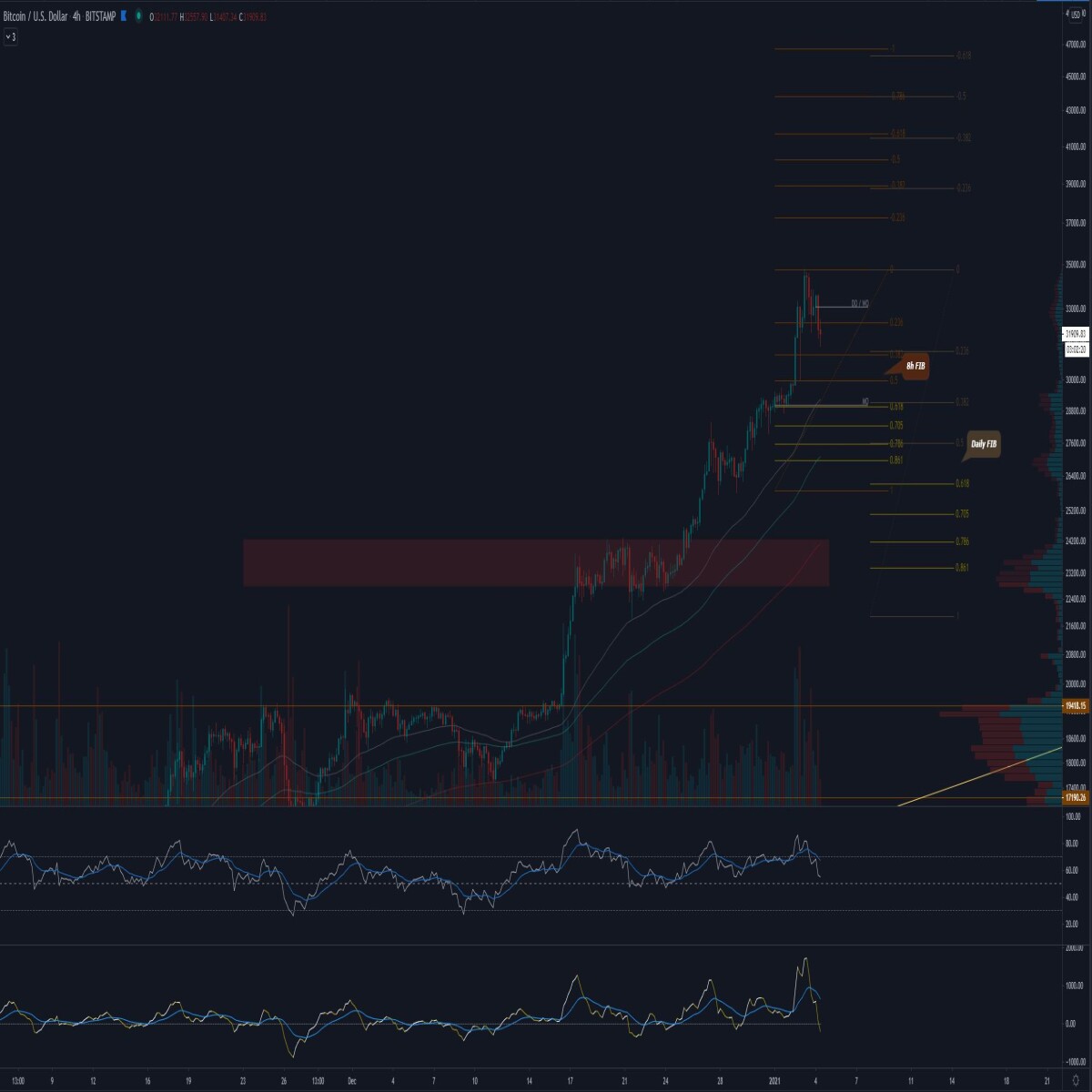Click the Dec label on time axis
Image resolution: width=1092 pixels, height=1092 pixels.
(x=351, y=1082)
